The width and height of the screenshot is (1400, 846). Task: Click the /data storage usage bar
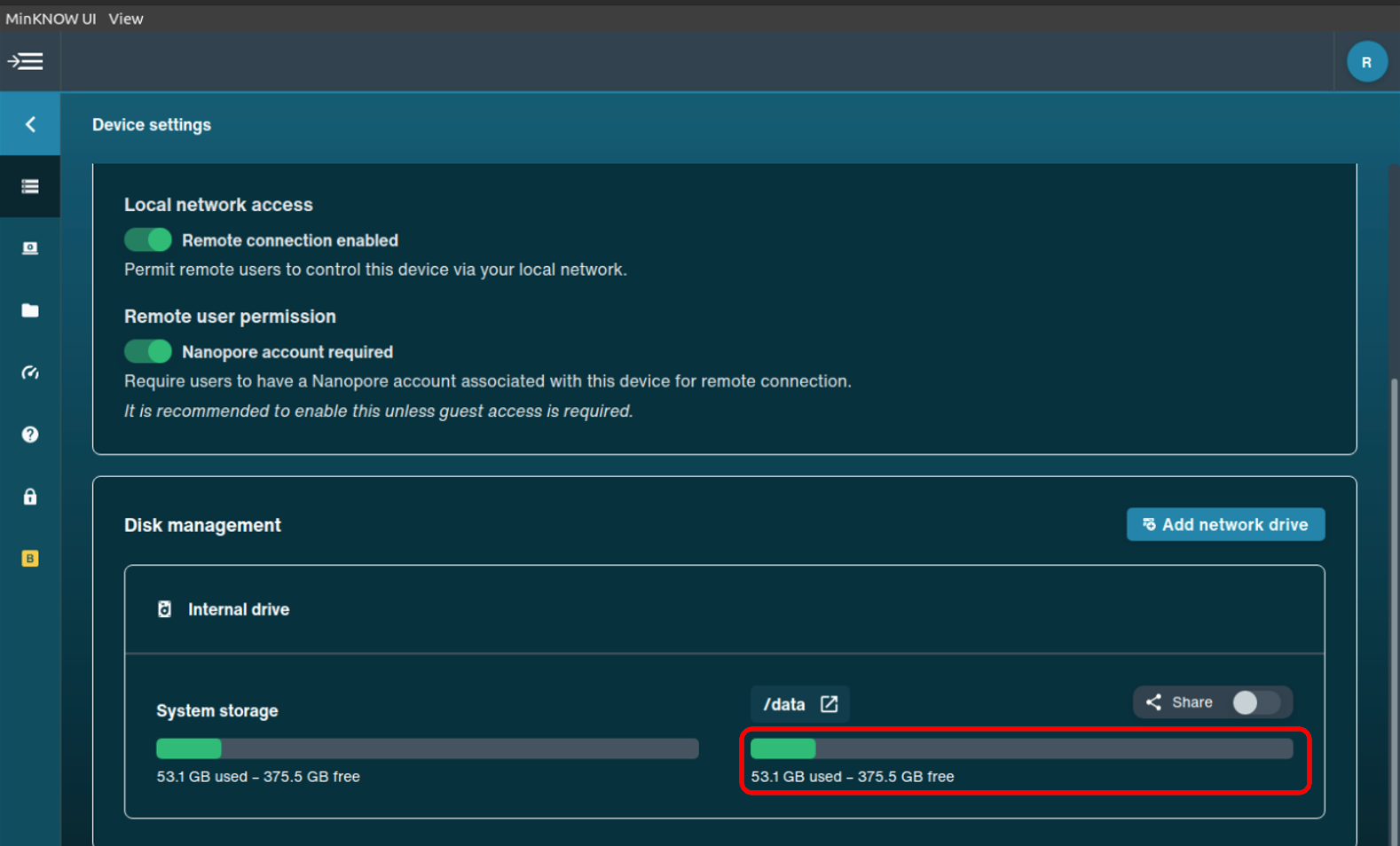coord(1021,748)
